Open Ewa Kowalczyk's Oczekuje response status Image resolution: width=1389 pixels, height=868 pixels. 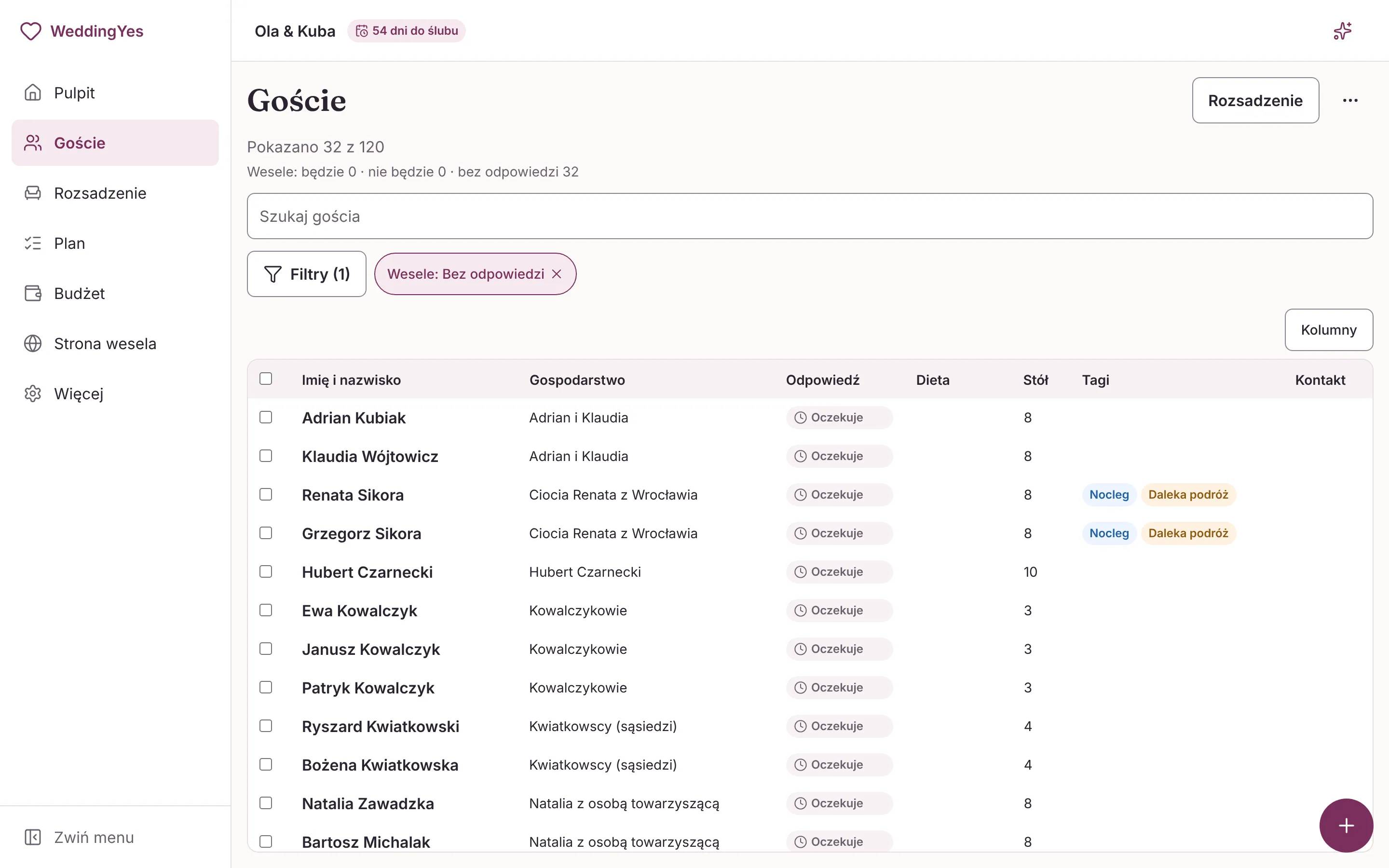click(839, 610)
